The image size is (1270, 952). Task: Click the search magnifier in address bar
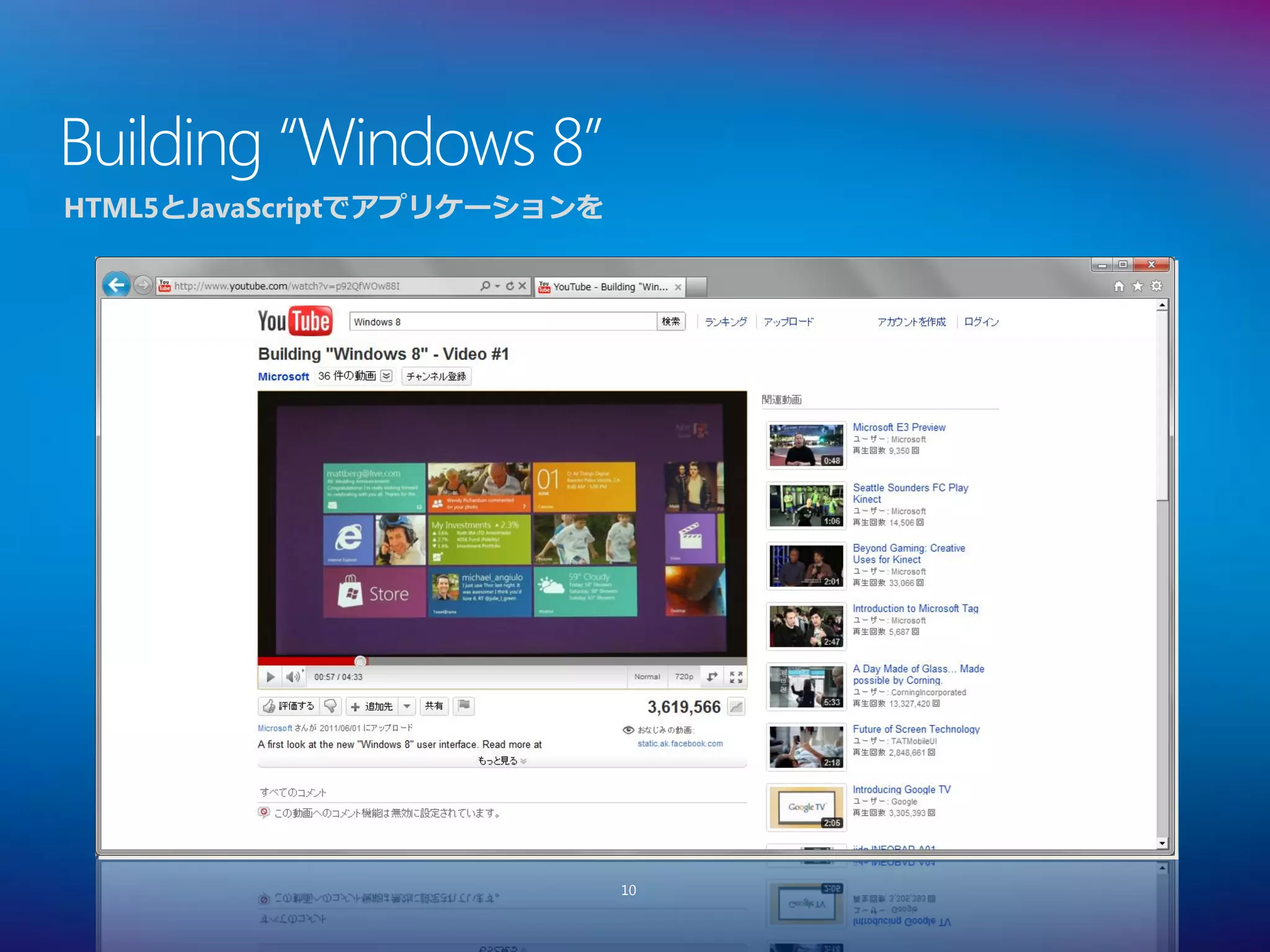(486, 286)
